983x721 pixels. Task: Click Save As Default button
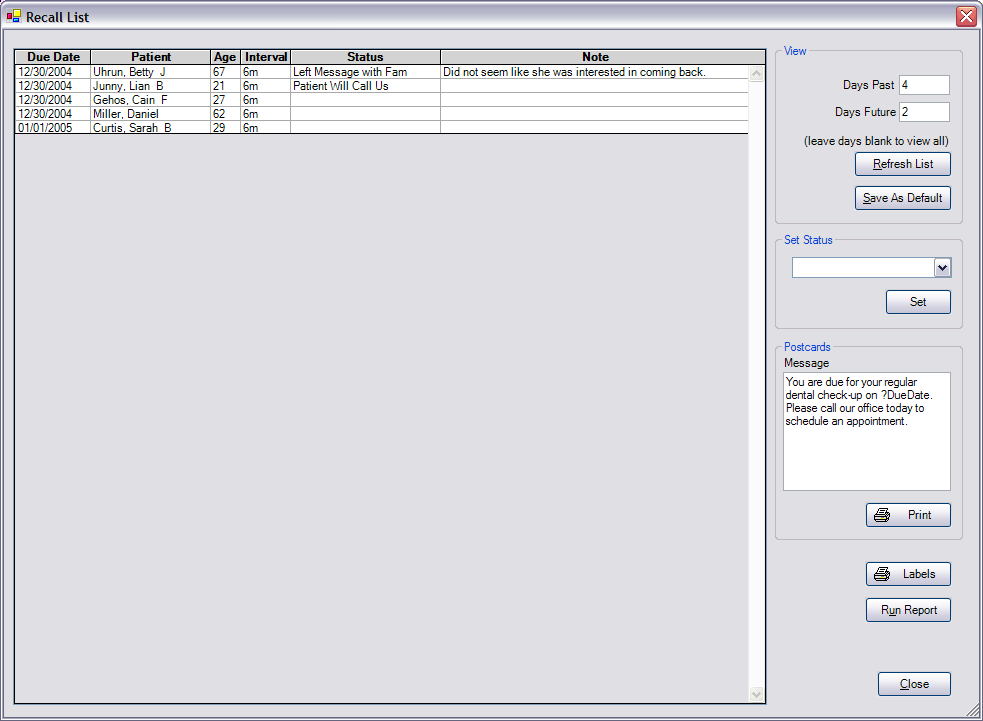pyautogui.click(x=902, y=198)
